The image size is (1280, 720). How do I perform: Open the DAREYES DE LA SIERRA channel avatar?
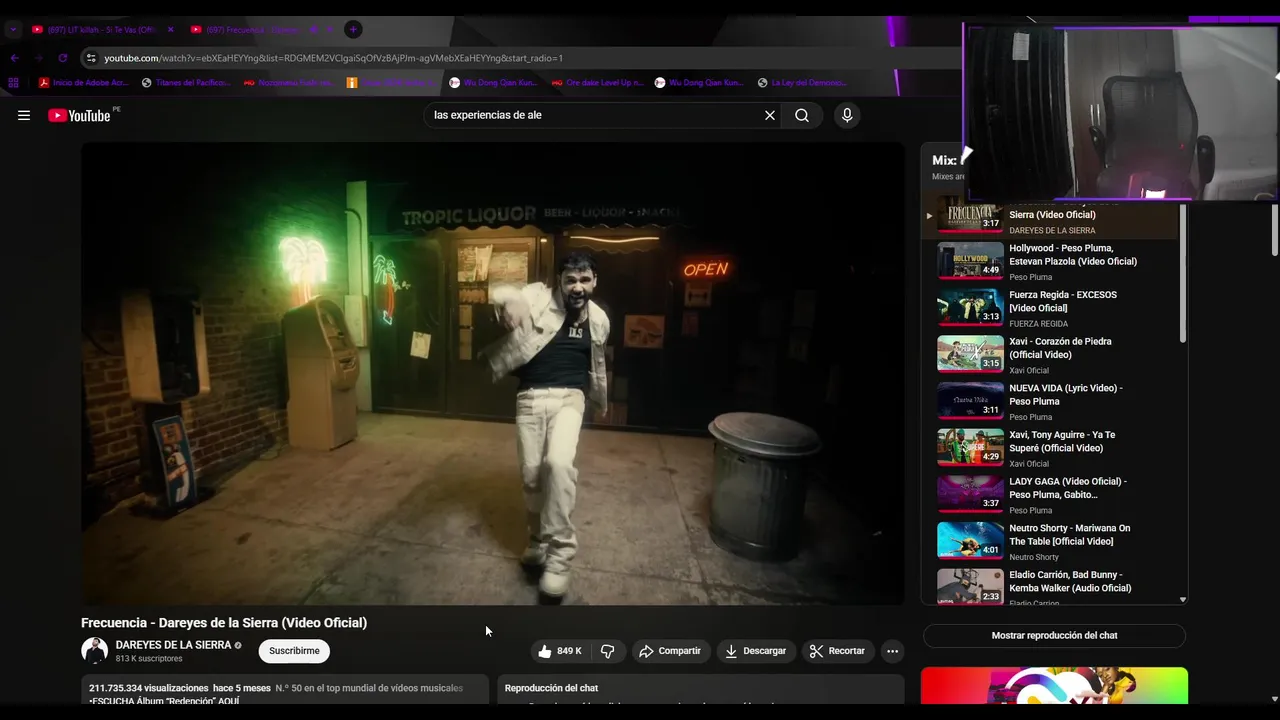[94, 650]
